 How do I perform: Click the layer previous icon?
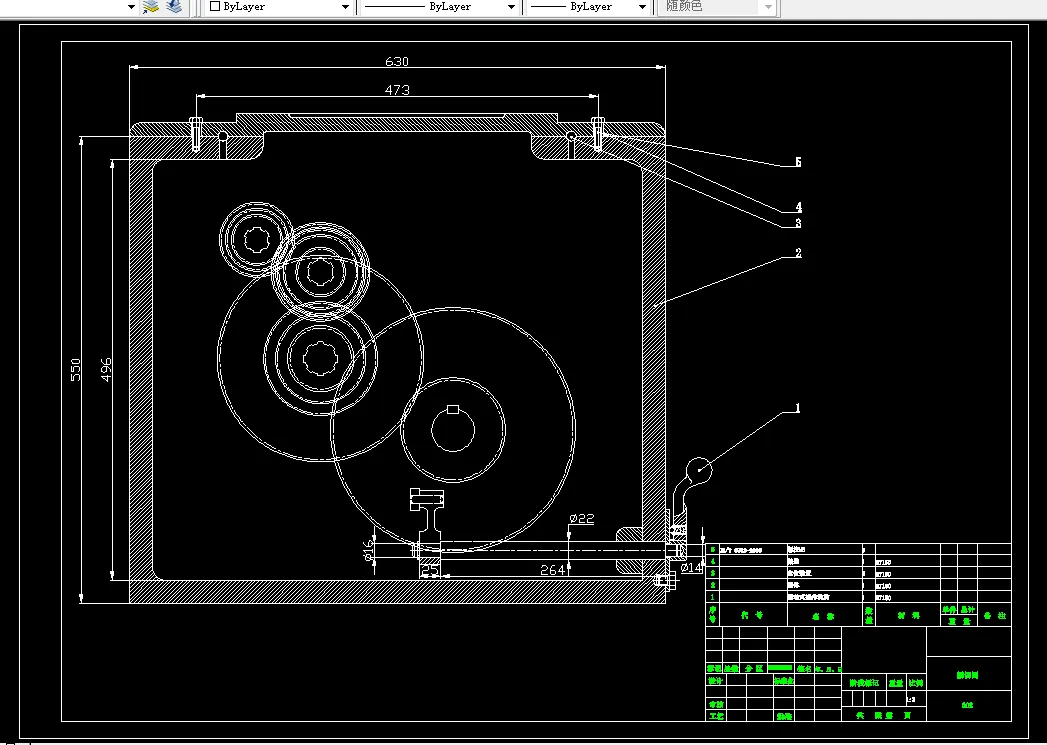[x=174, y=7]
